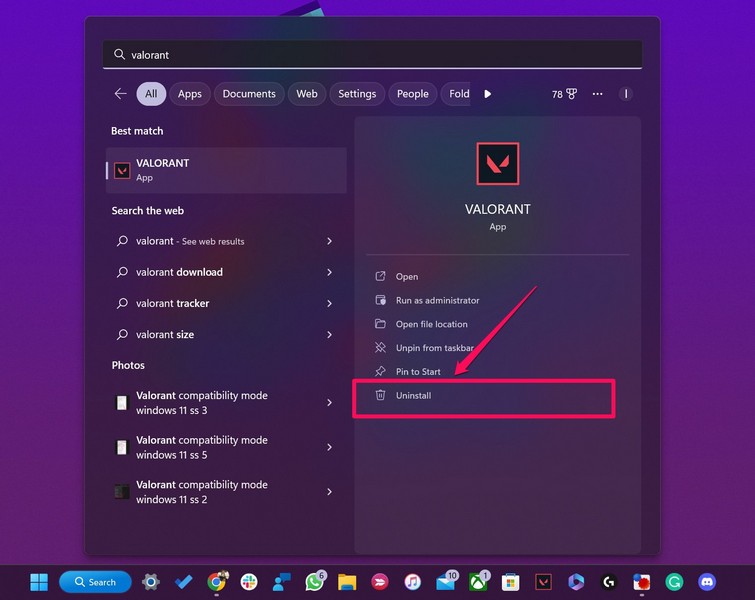The image size is (755, 600).
Task: Open Mail with 10 notifications
Action: click(x=446, y=582)
